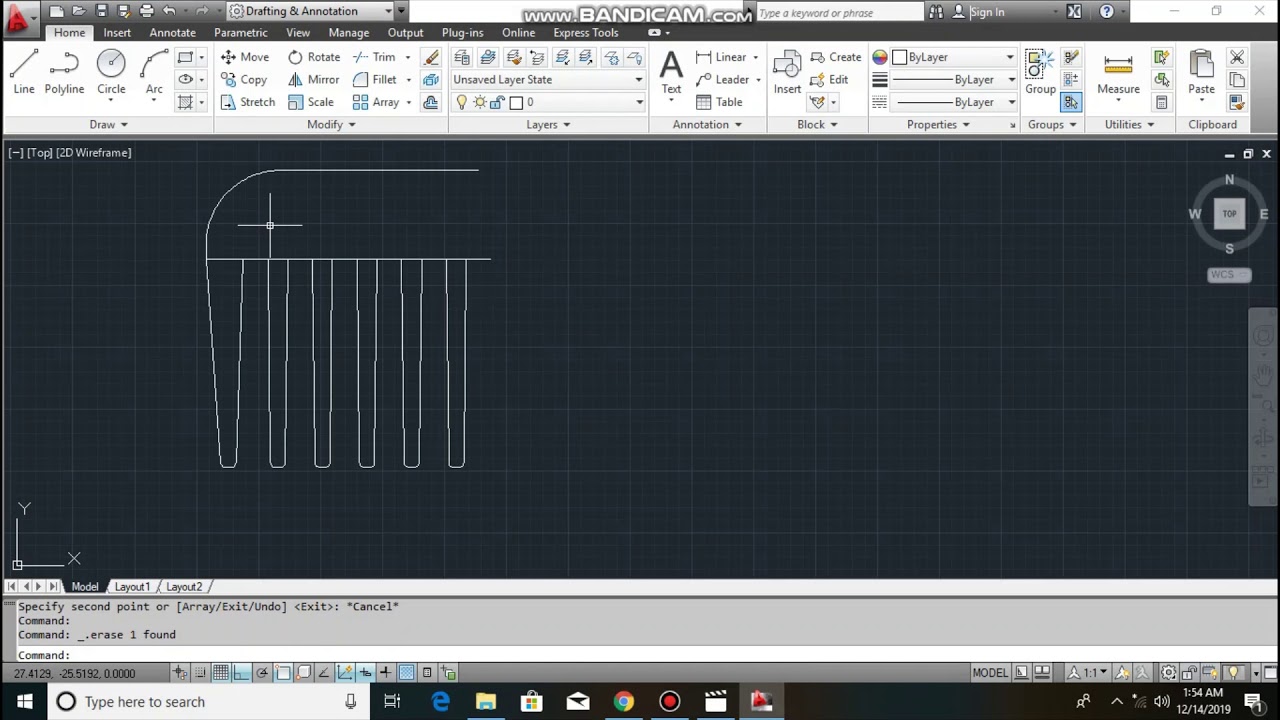
Task: Switch to the Parametric ribbon tab
Action: 240,33
